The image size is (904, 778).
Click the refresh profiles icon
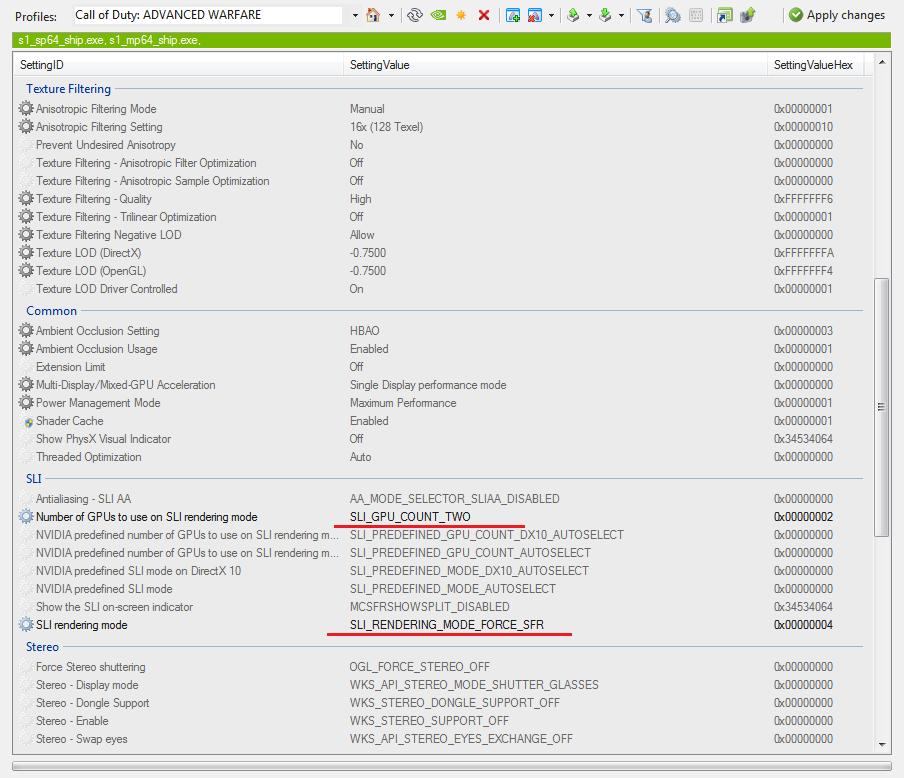pyautogui.click(x=414, y=15)
